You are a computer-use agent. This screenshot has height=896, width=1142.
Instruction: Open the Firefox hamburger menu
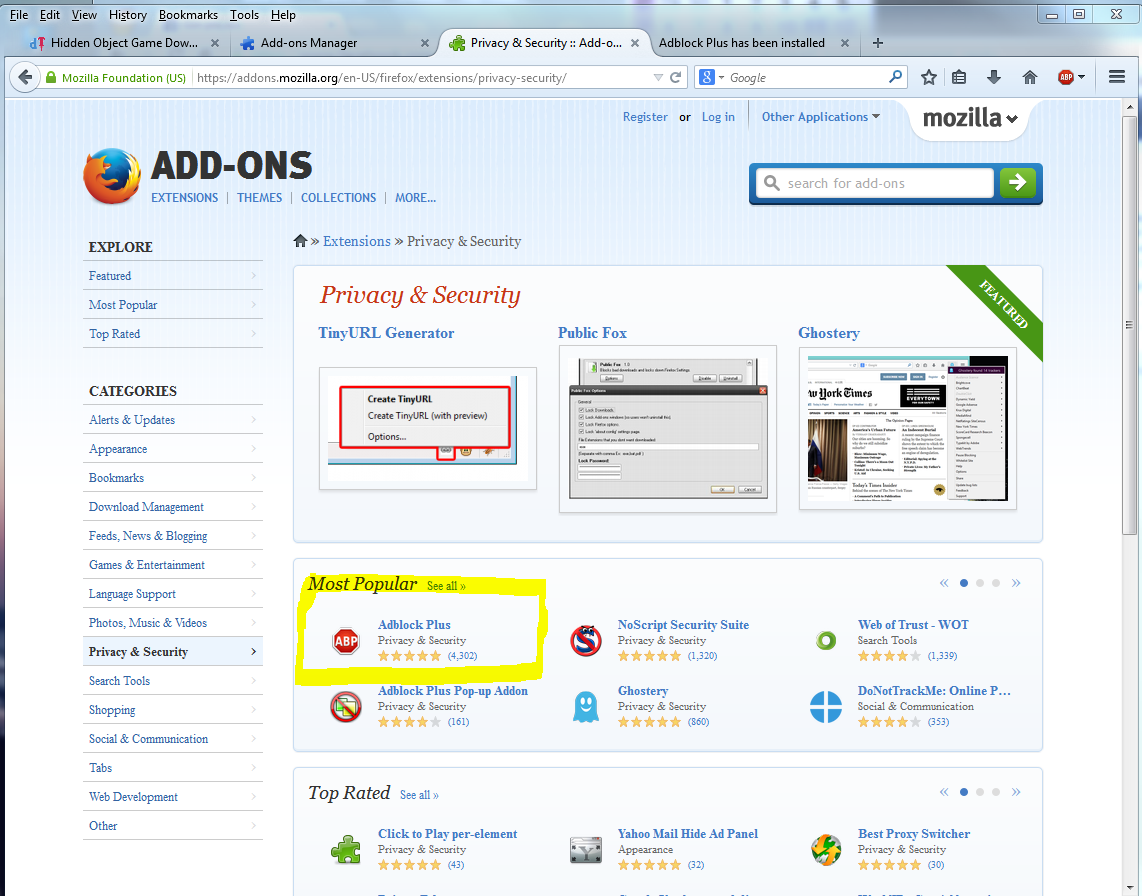[x=1117, y=77]
